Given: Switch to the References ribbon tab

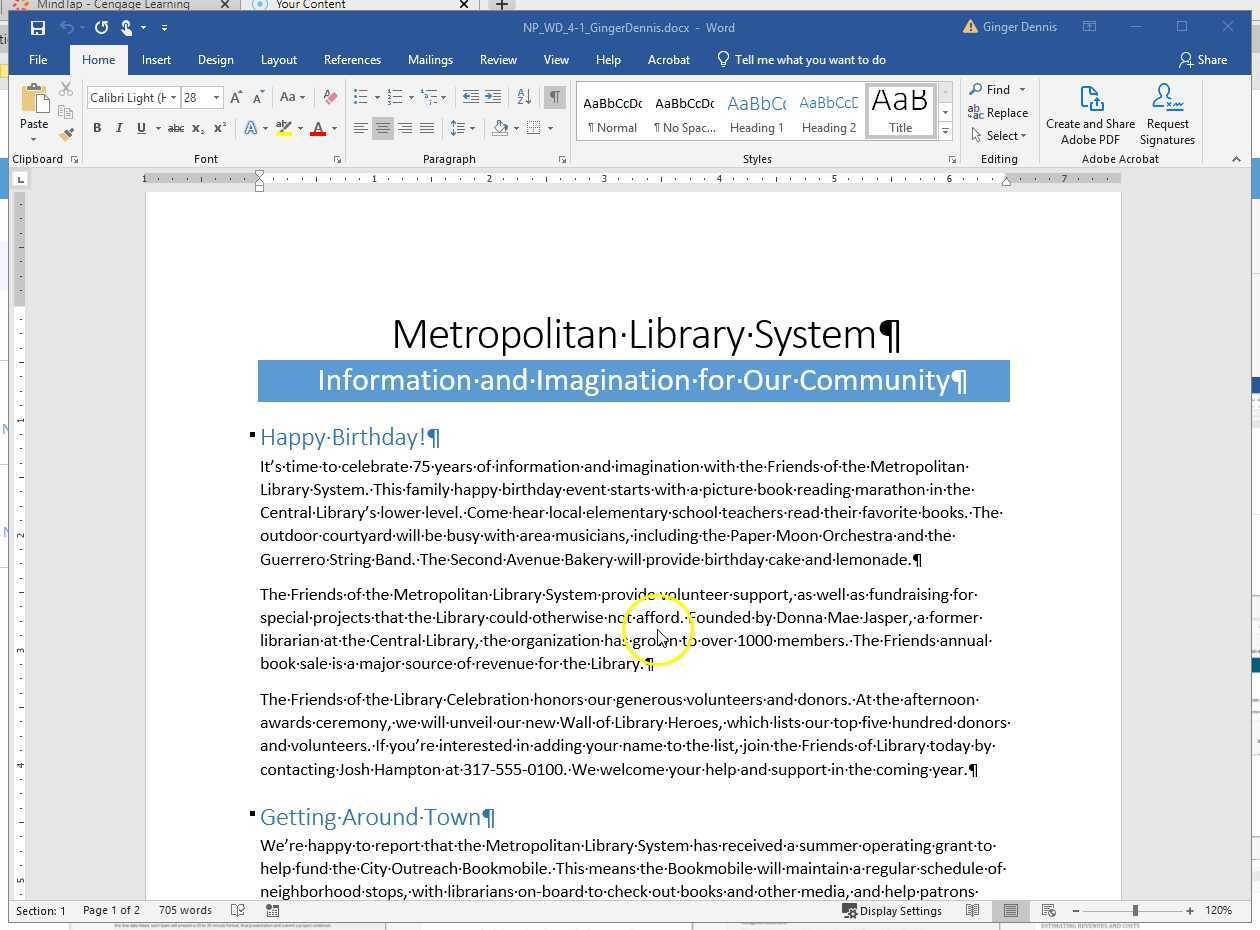Looking at the screenshot, I should pos(352,60).
